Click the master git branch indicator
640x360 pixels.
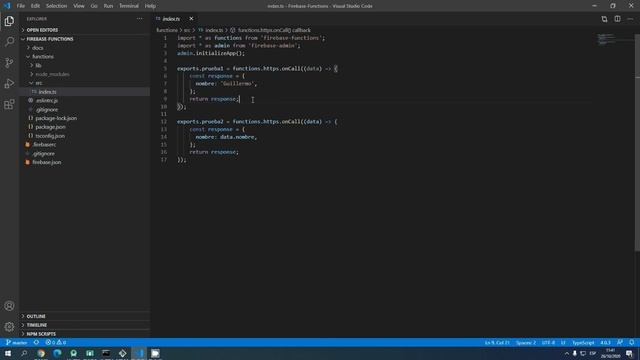(16, 342)
